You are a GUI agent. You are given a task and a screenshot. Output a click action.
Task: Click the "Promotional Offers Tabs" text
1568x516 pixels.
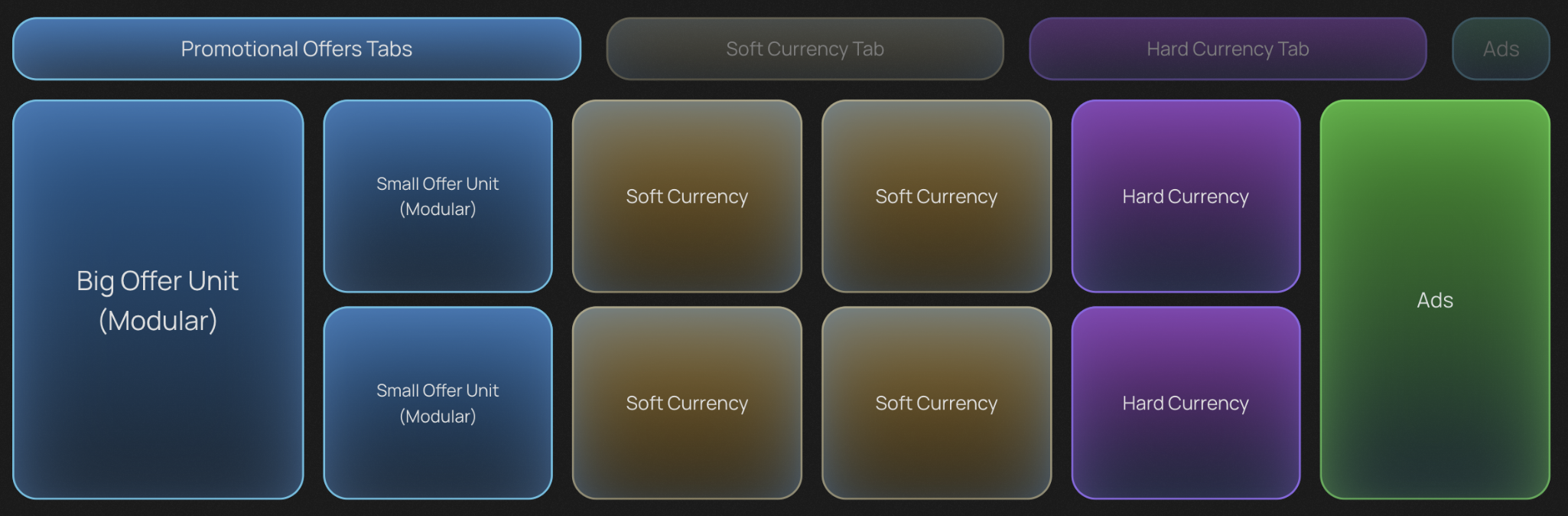(297, 49)
